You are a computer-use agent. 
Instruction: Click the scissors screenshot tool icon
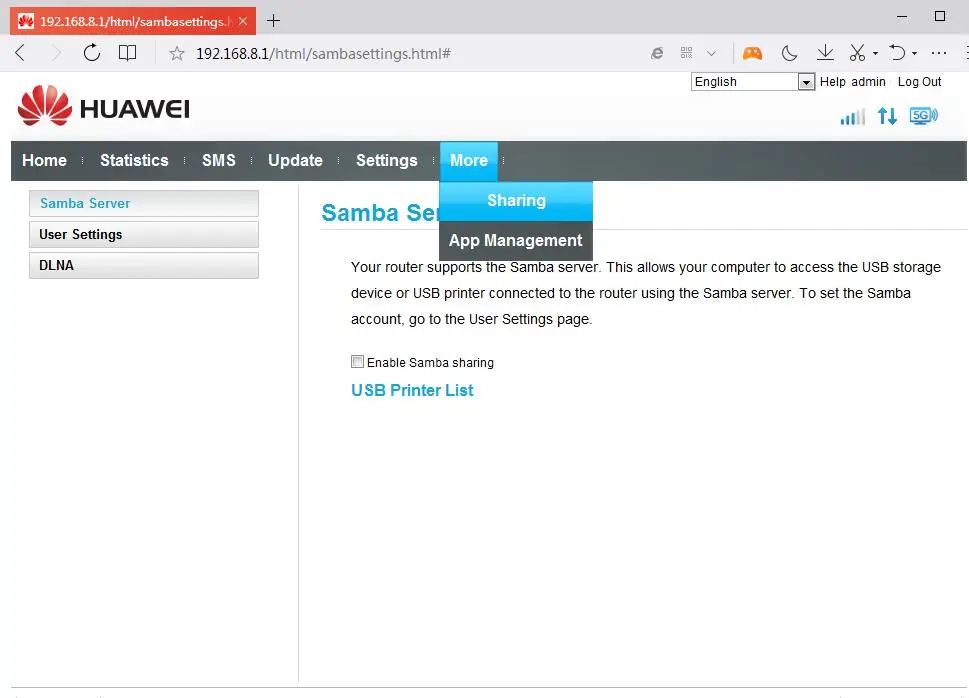coord(857,53)
